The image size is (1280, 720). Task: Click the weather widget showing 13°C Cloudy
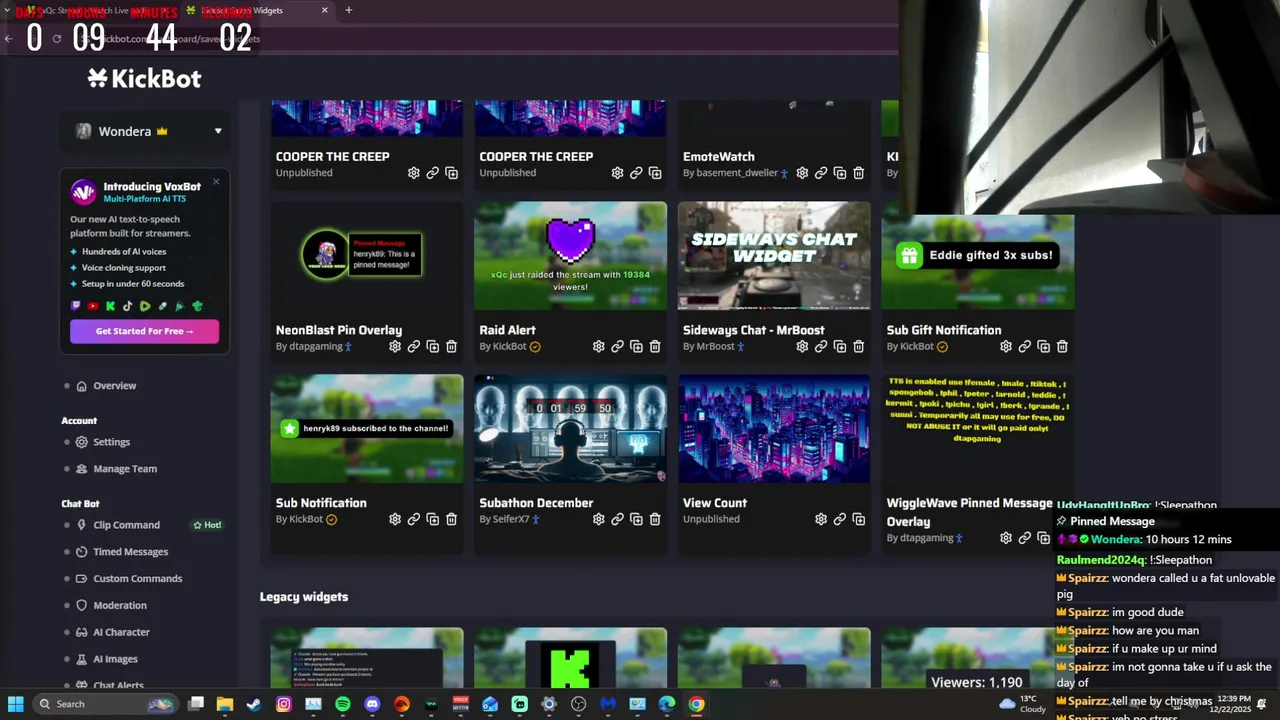[x=1024, y=704]
